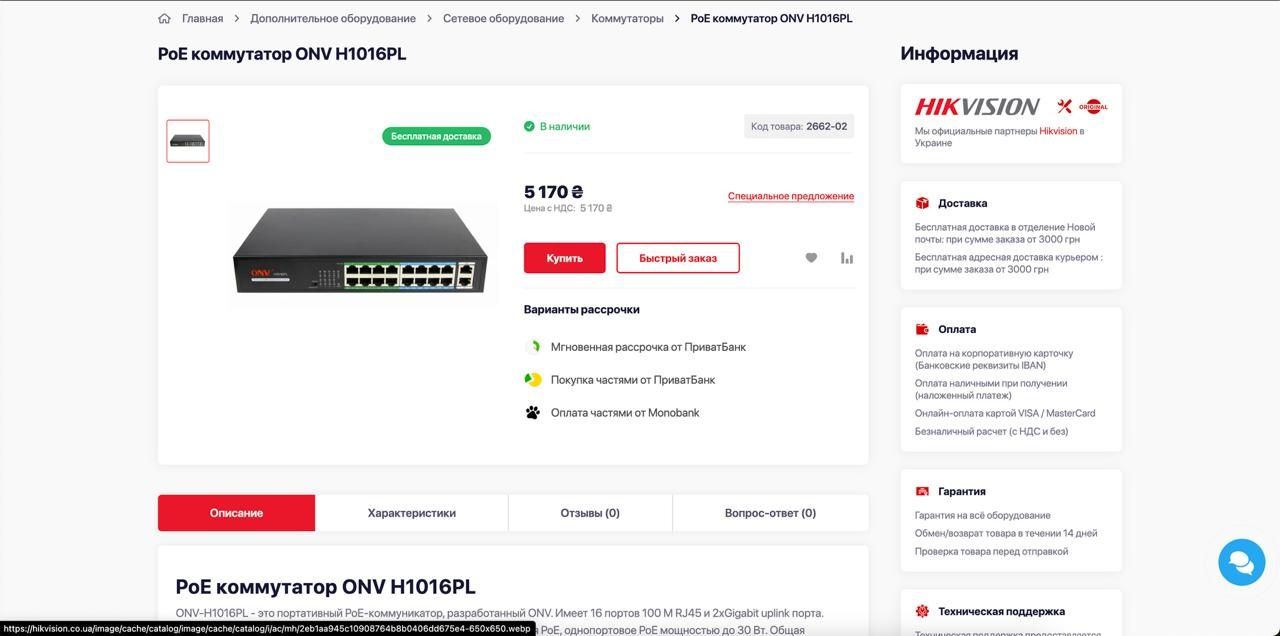Click the description section heading ONV H1016PL
Screen dimensions: 1280x636
[326, 587]
